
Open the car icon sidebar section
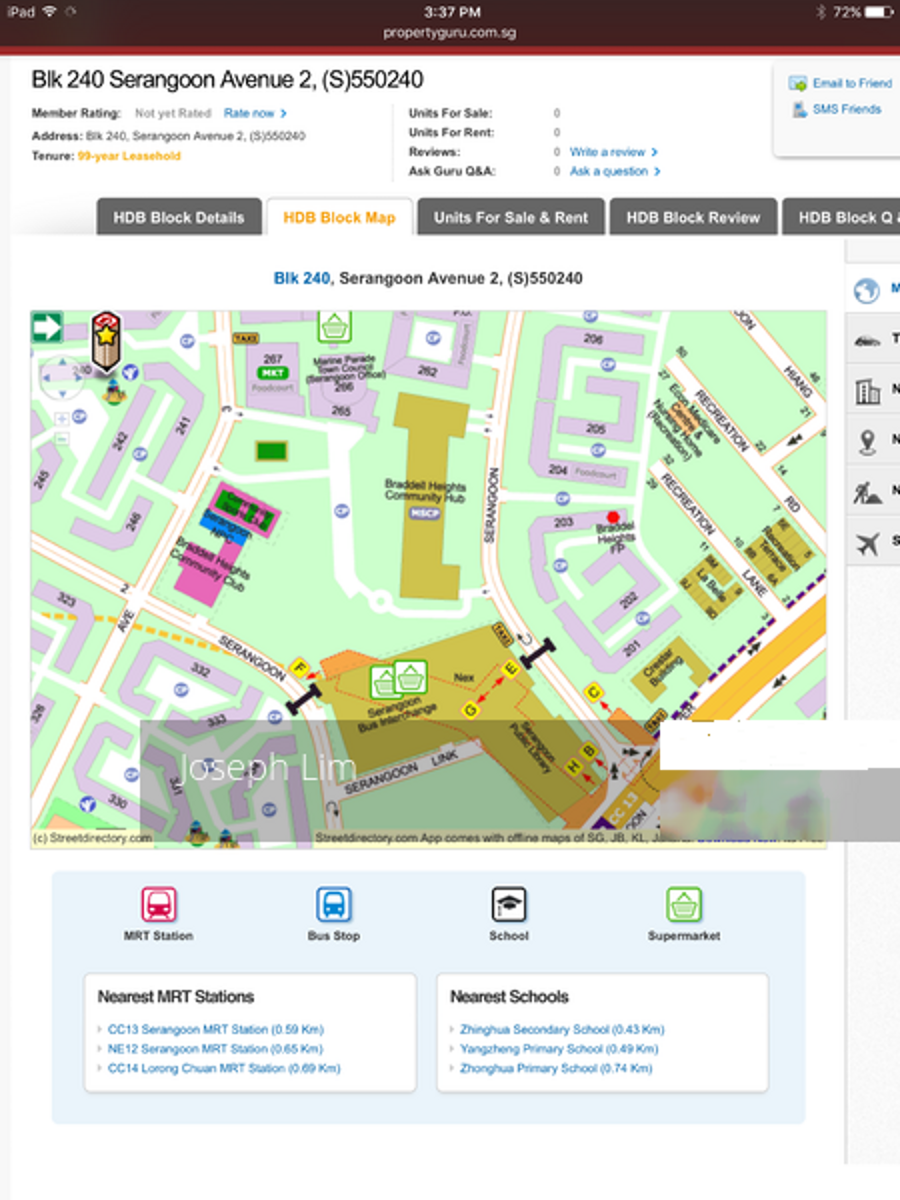point(868,341)
